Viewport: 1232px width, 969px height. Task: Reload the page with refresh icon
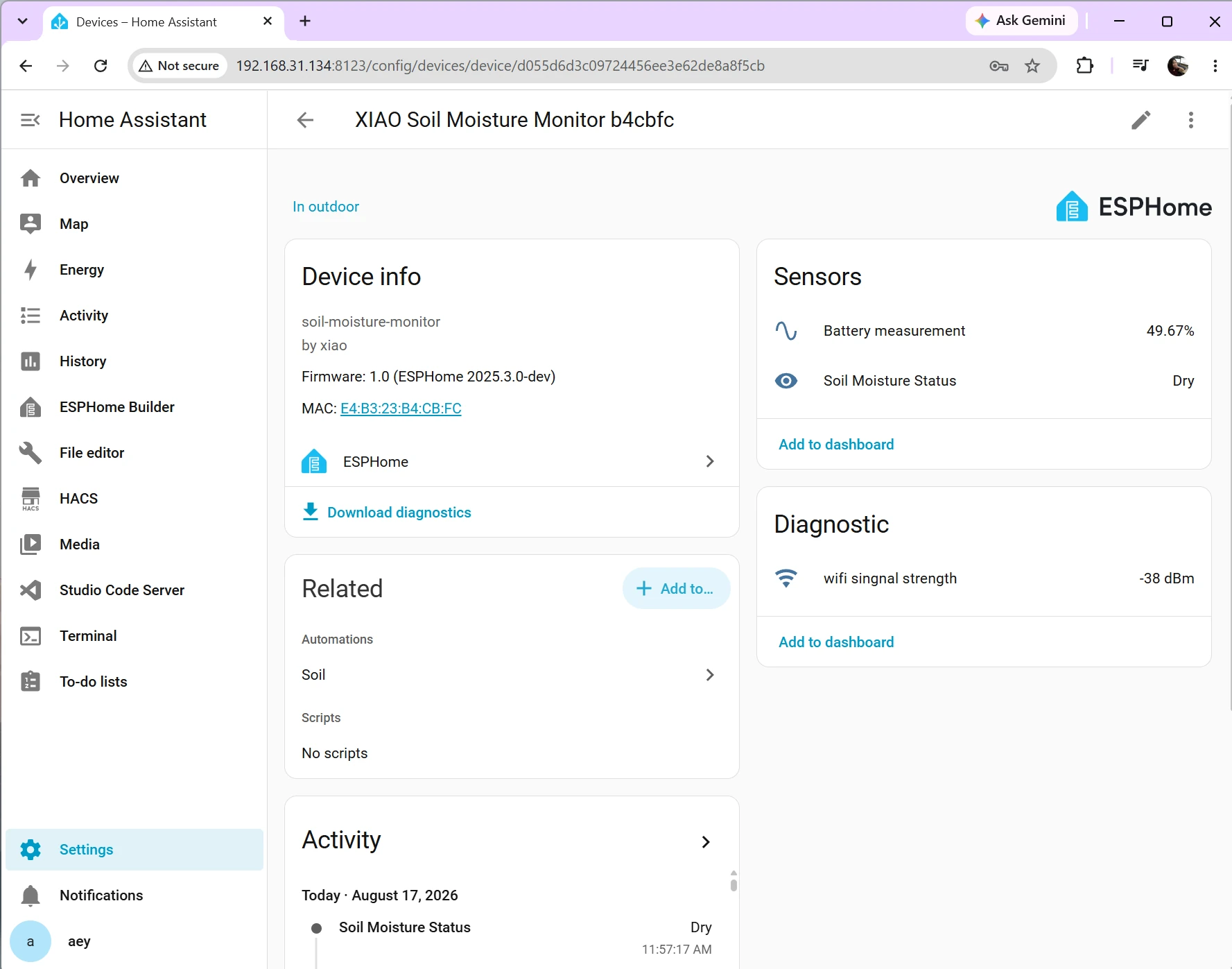[101, 66]
